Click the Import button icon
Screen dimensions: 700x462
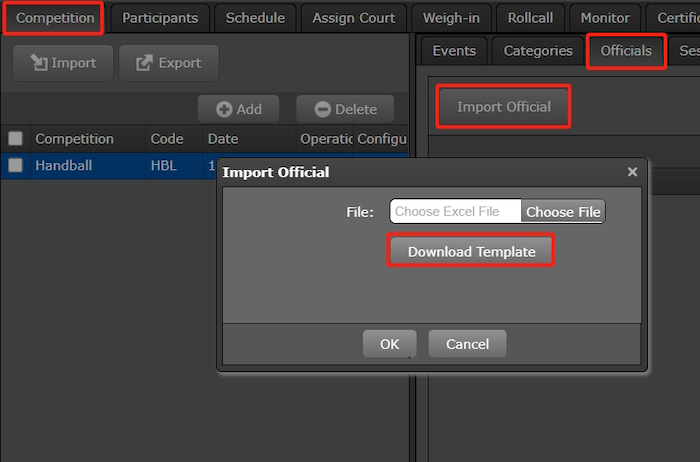(38, 63)
